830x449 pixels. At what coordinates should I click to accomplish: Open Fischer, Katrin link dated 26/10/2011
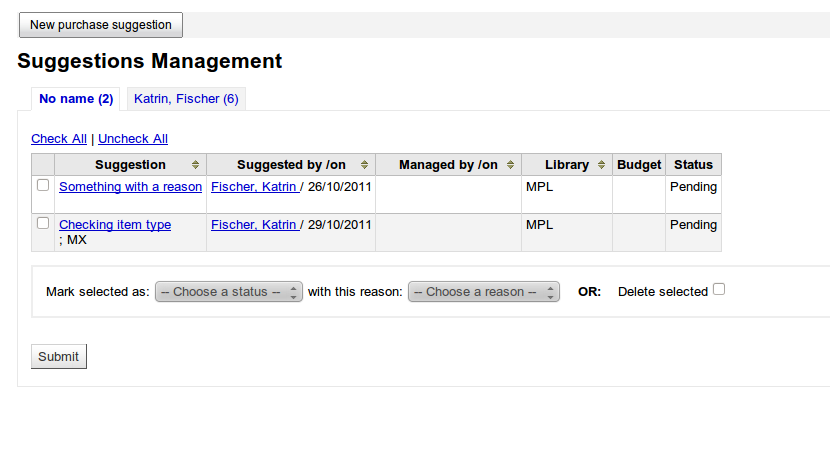(x=254, y=187)
